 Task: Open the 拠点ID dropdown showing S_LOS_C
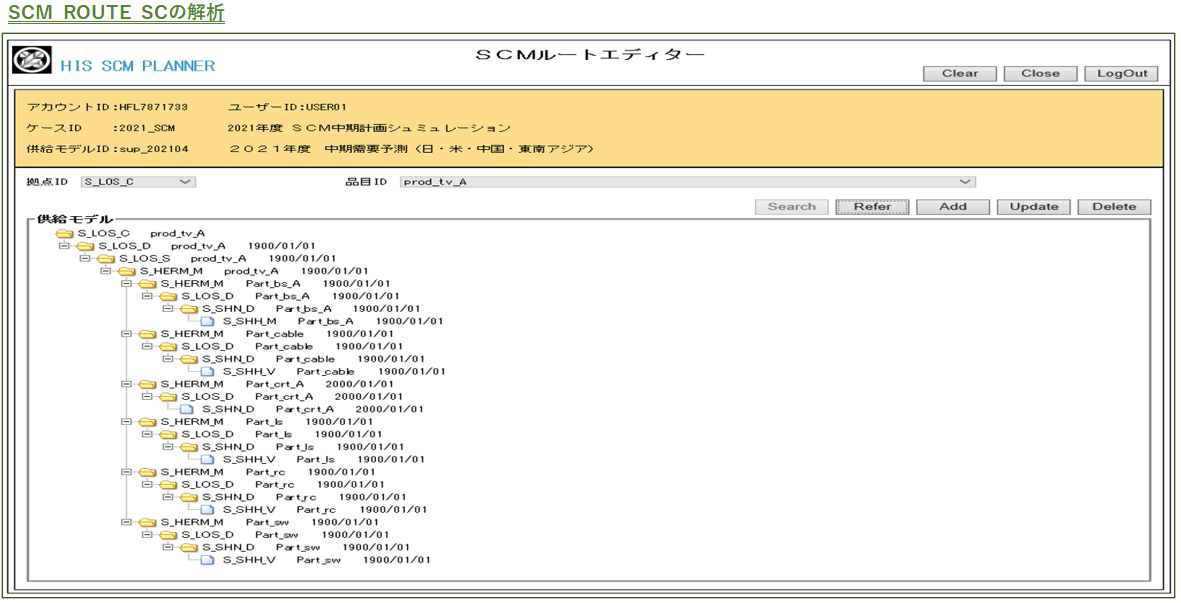pyautogui.click(x=138, y=182)
